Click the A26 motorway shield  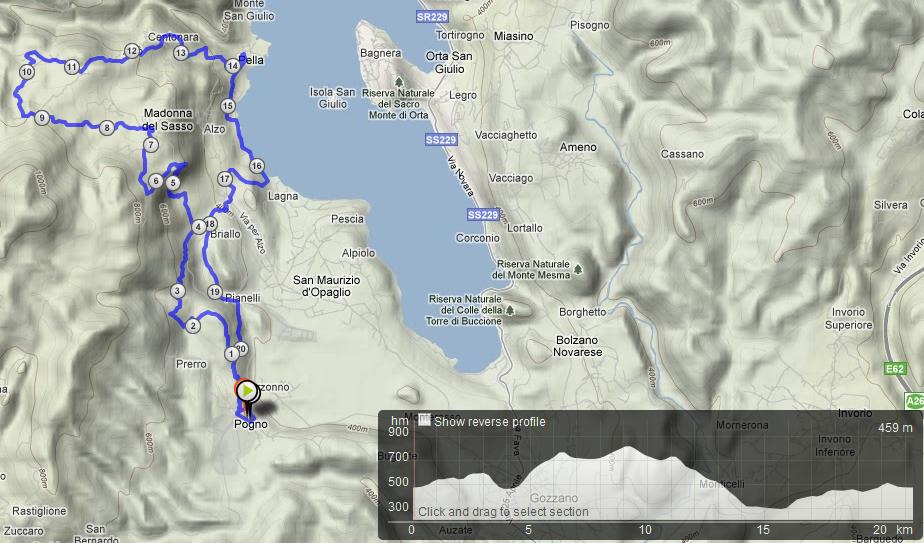[x=915, y=402]
